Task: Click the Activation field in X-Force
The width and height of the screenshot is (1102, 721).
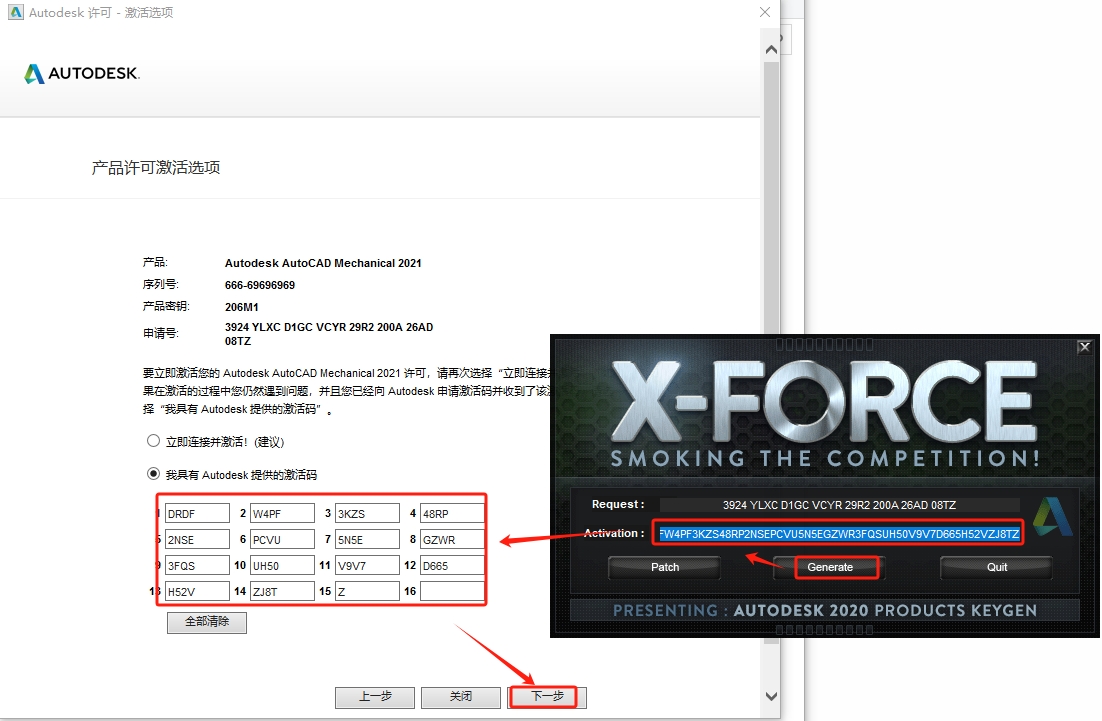Action: point(839,533)
